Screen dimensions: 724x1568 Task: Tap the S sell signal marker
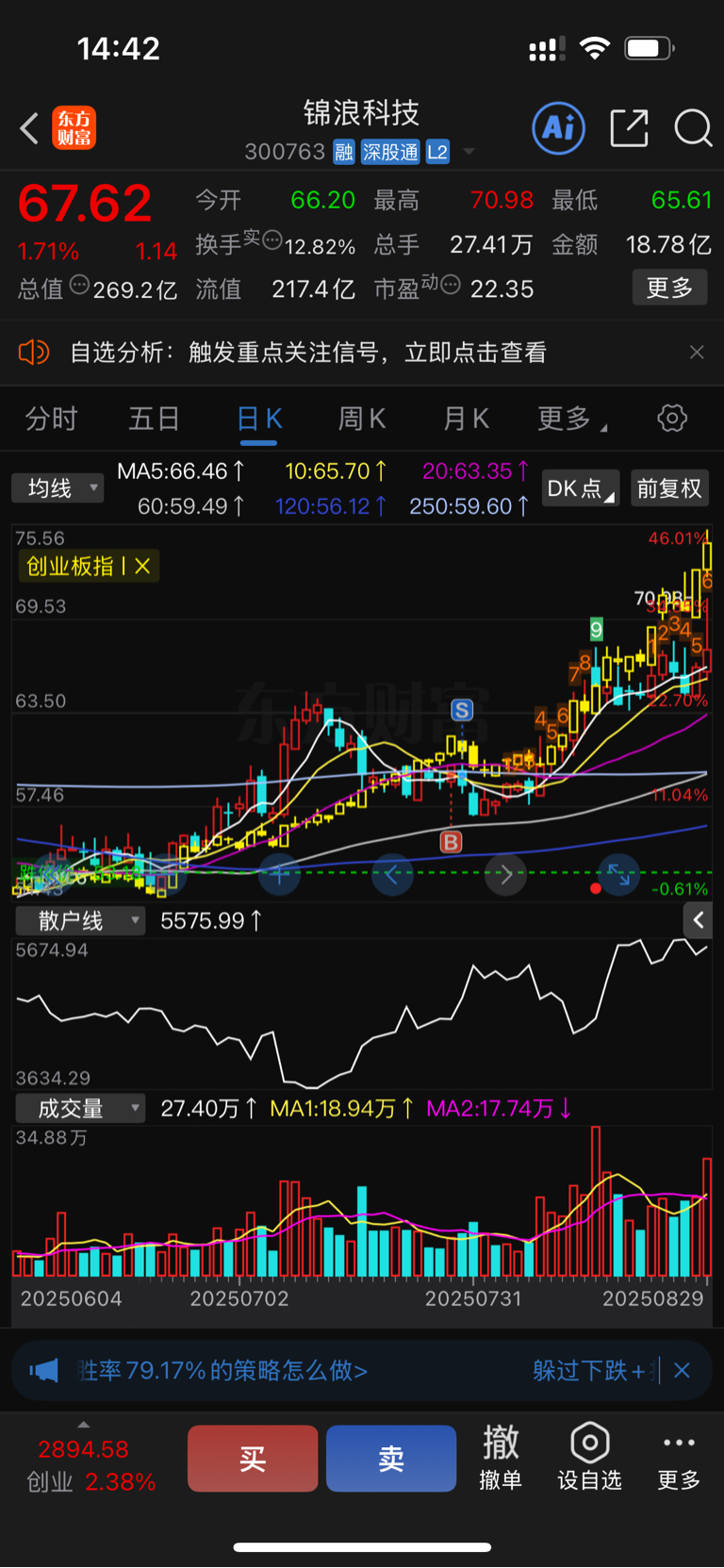(462, 710)
